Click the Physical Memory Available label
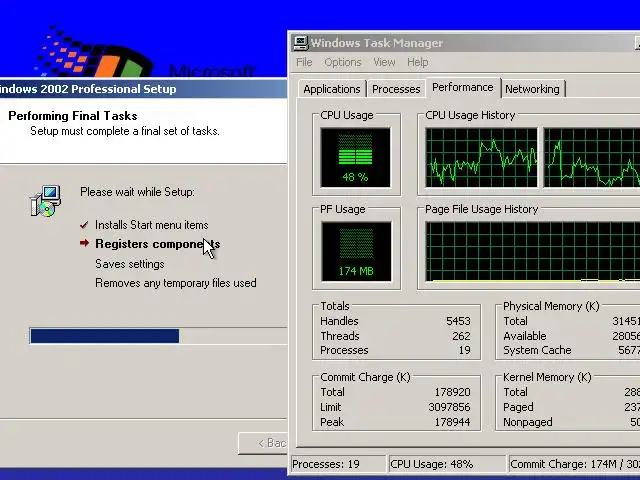640x480 pixels. click(x=525, y=336)
